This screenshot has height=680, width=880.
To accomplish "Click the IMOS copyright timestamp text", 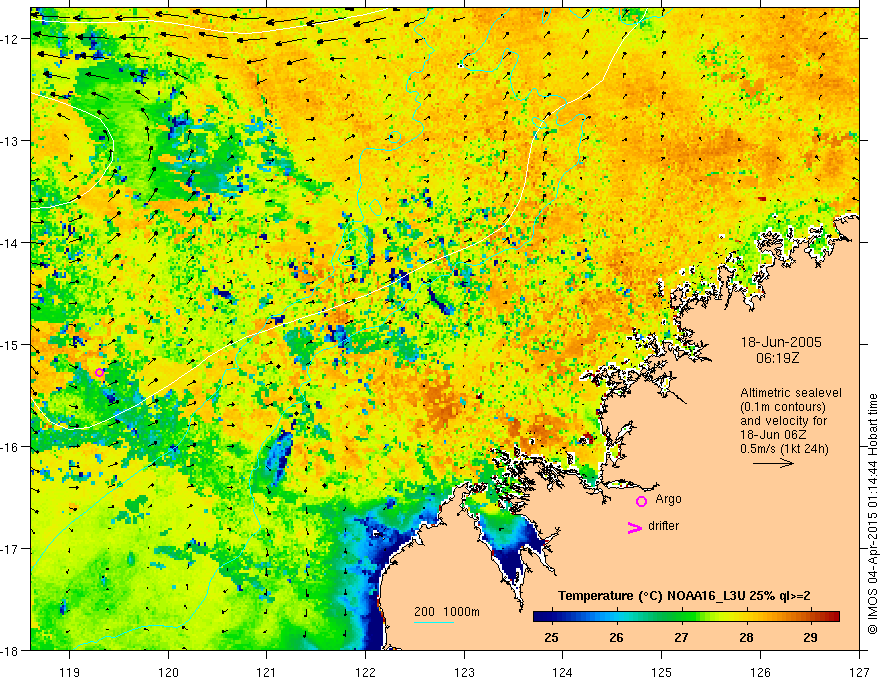I will coord(872,513).
